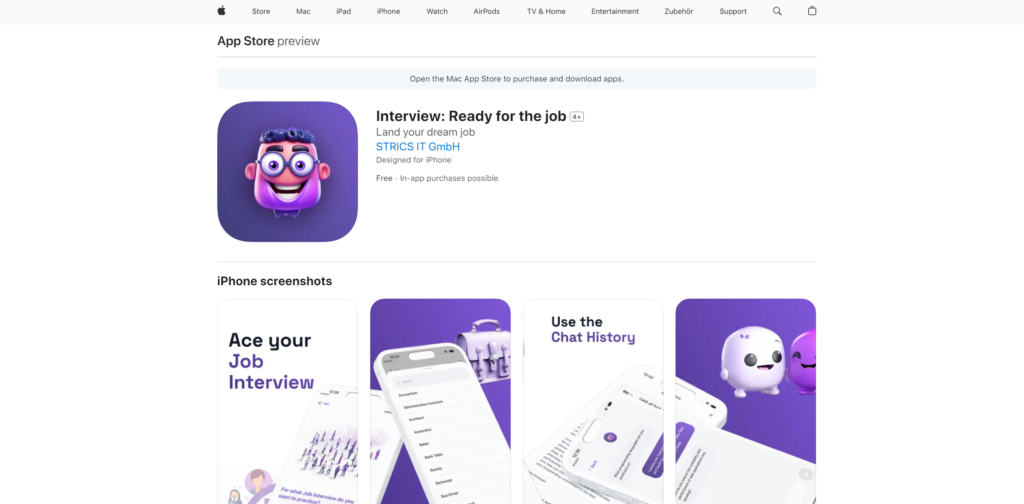Go to TV & Home menu

(546, 11)
